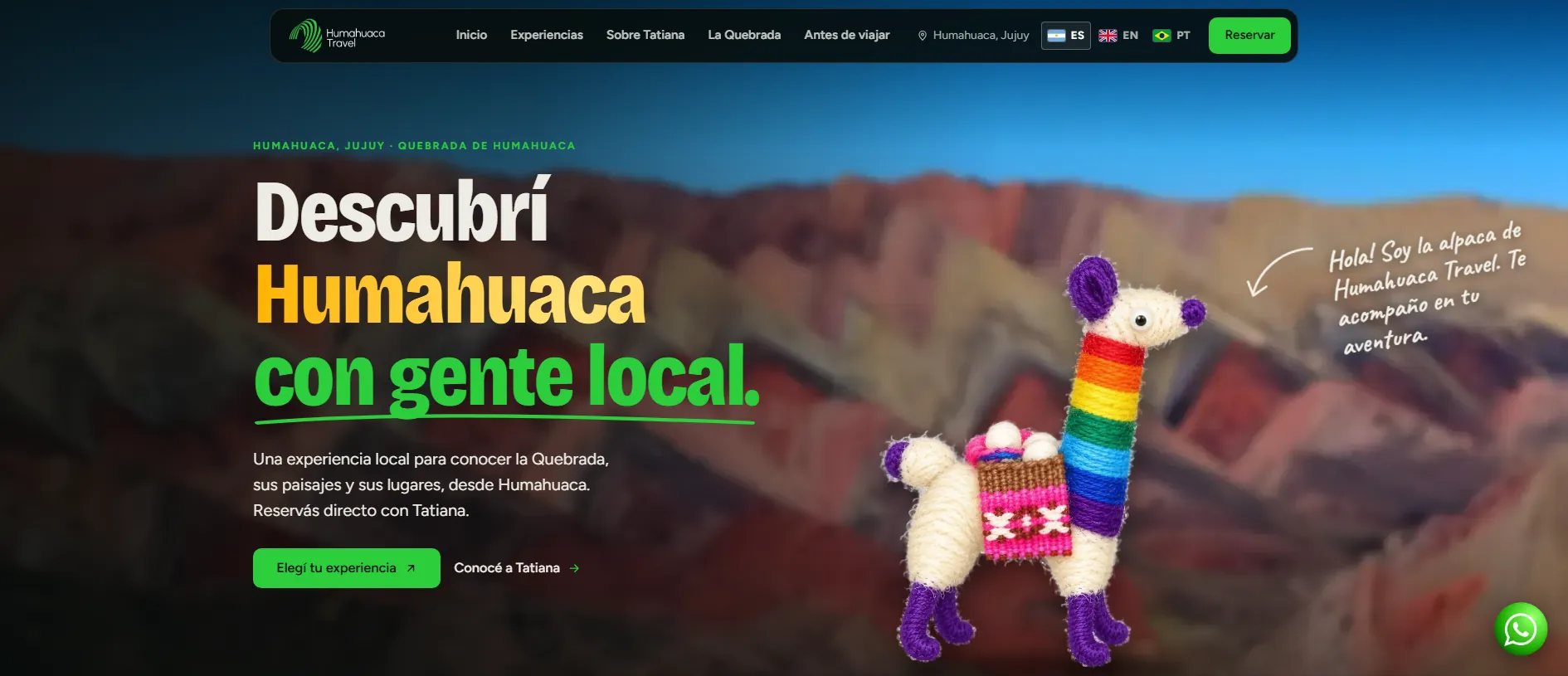Viewport: 1568px width, 676px height.
Task: Click Elegí tu experiencia button
Action: pos(347,568)
